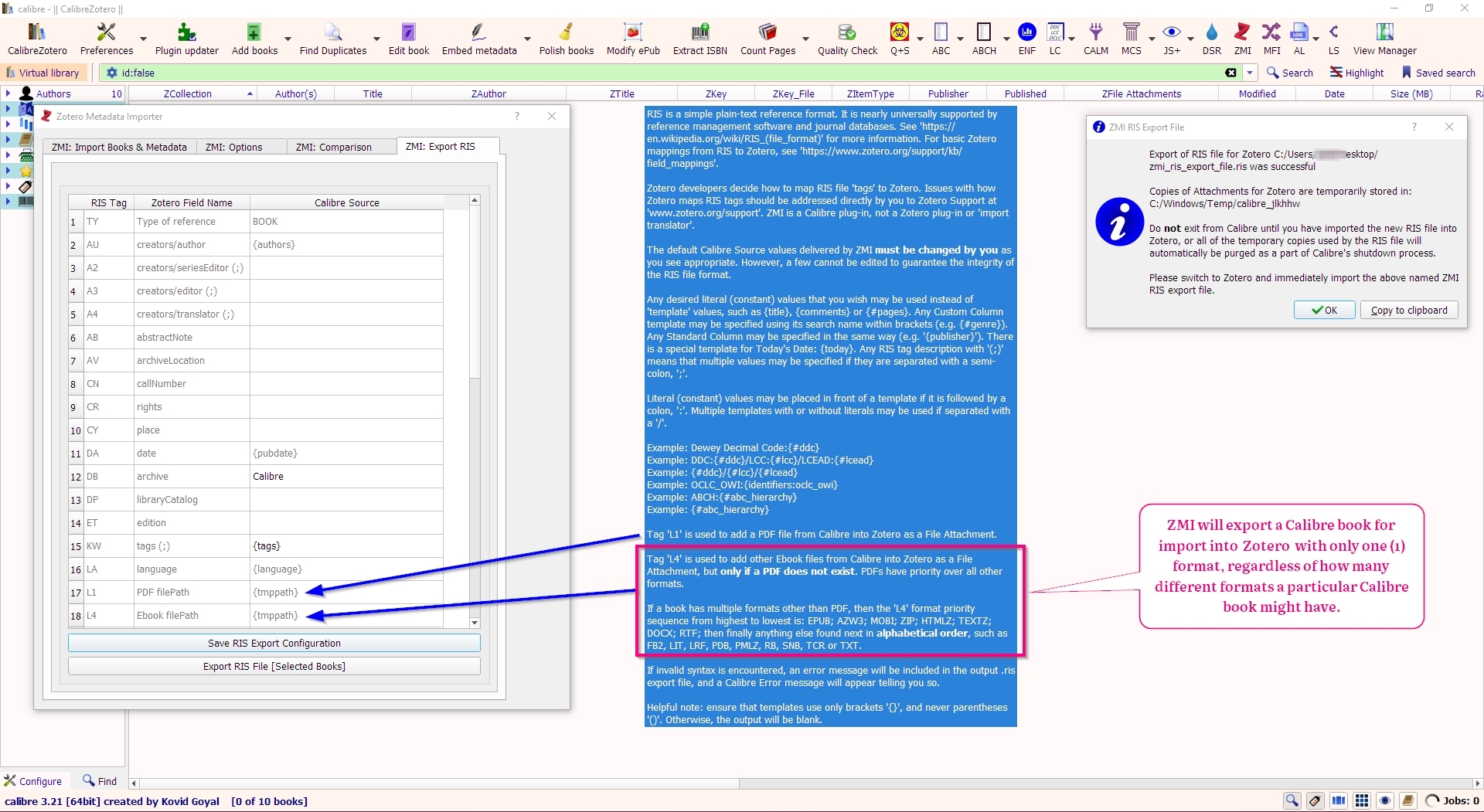This screenshot has width=1484, height=812.
Task: Expand the Authors tree item
Action: pos(8,93)
